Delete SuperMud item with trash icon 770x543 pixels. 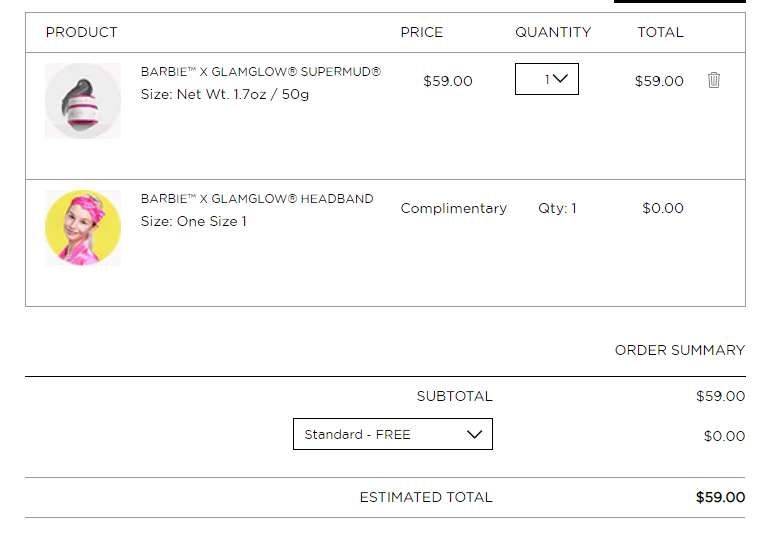coord(714,80)
